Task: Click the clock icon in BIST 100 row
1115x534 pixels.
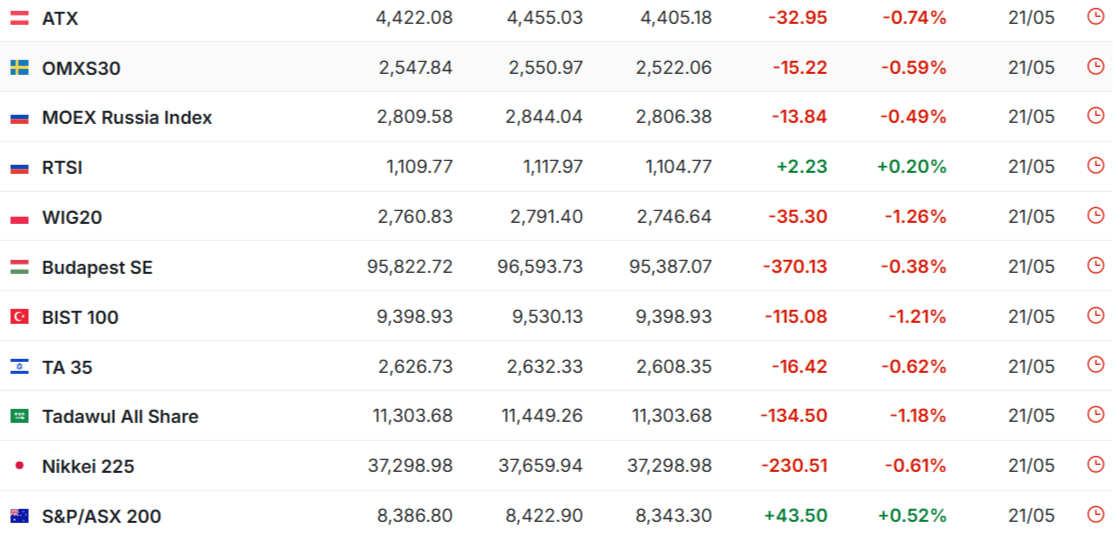Action: click(x=1095, y=314)
